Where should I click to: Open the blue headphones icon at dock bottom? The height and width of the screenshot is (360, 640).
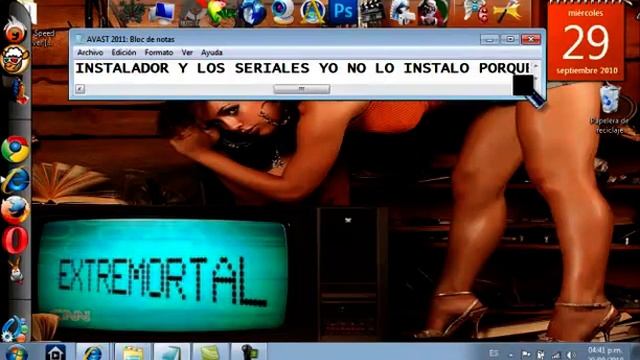14,329
